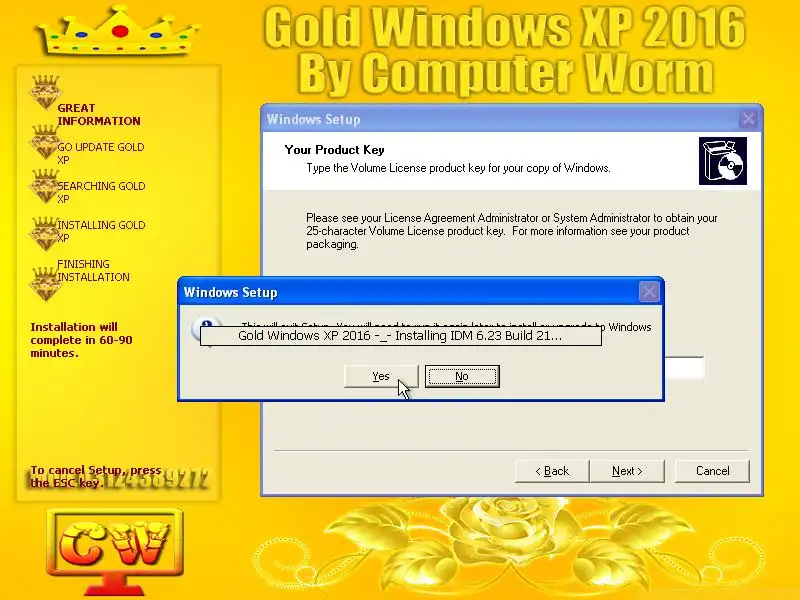This screenshot has width=800, height=600.
Task: Click the crown icon beside Searching Gold XP
Action: (x=44, y=186)
